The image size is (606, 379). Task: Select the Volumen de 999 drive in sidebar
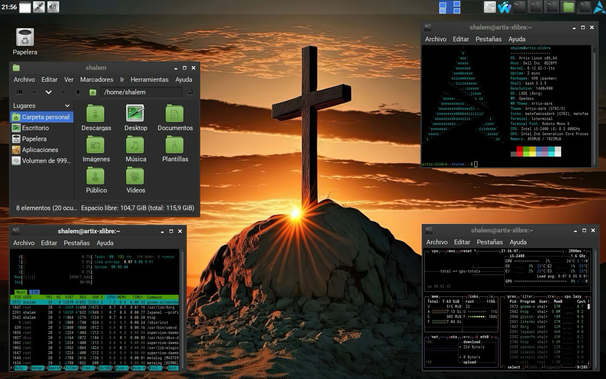[42, 161]
